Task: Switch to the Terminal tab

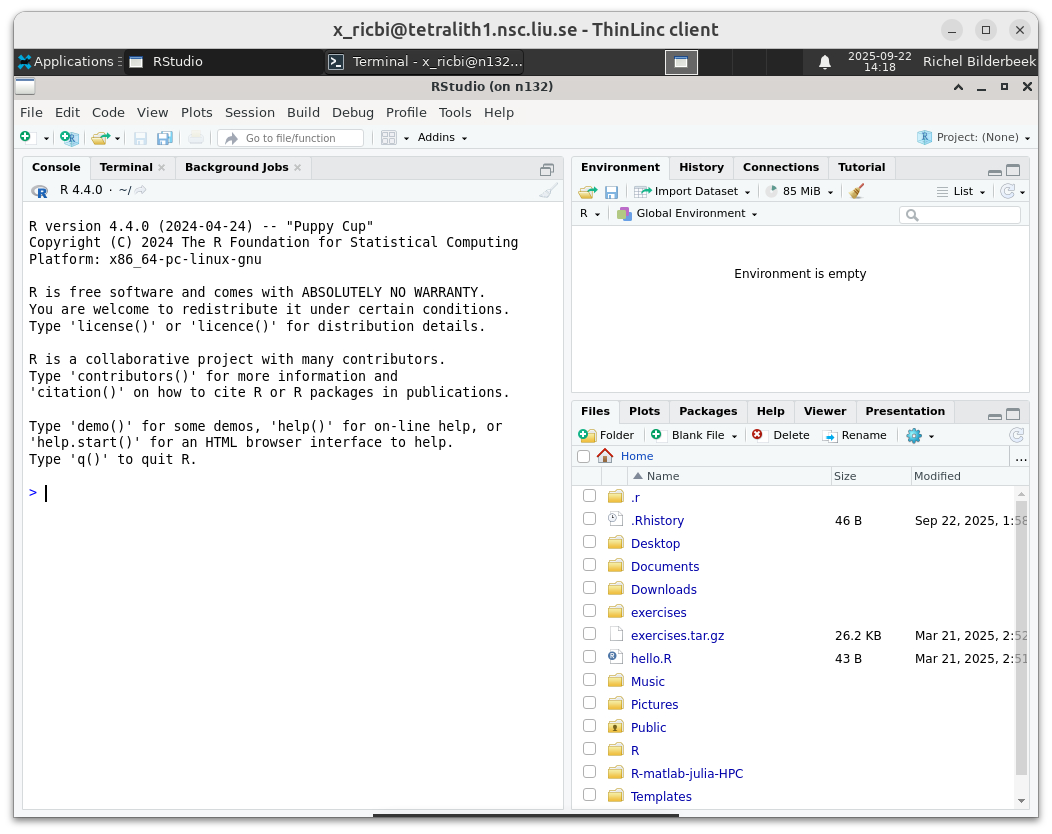Action: tap(125, 167)
